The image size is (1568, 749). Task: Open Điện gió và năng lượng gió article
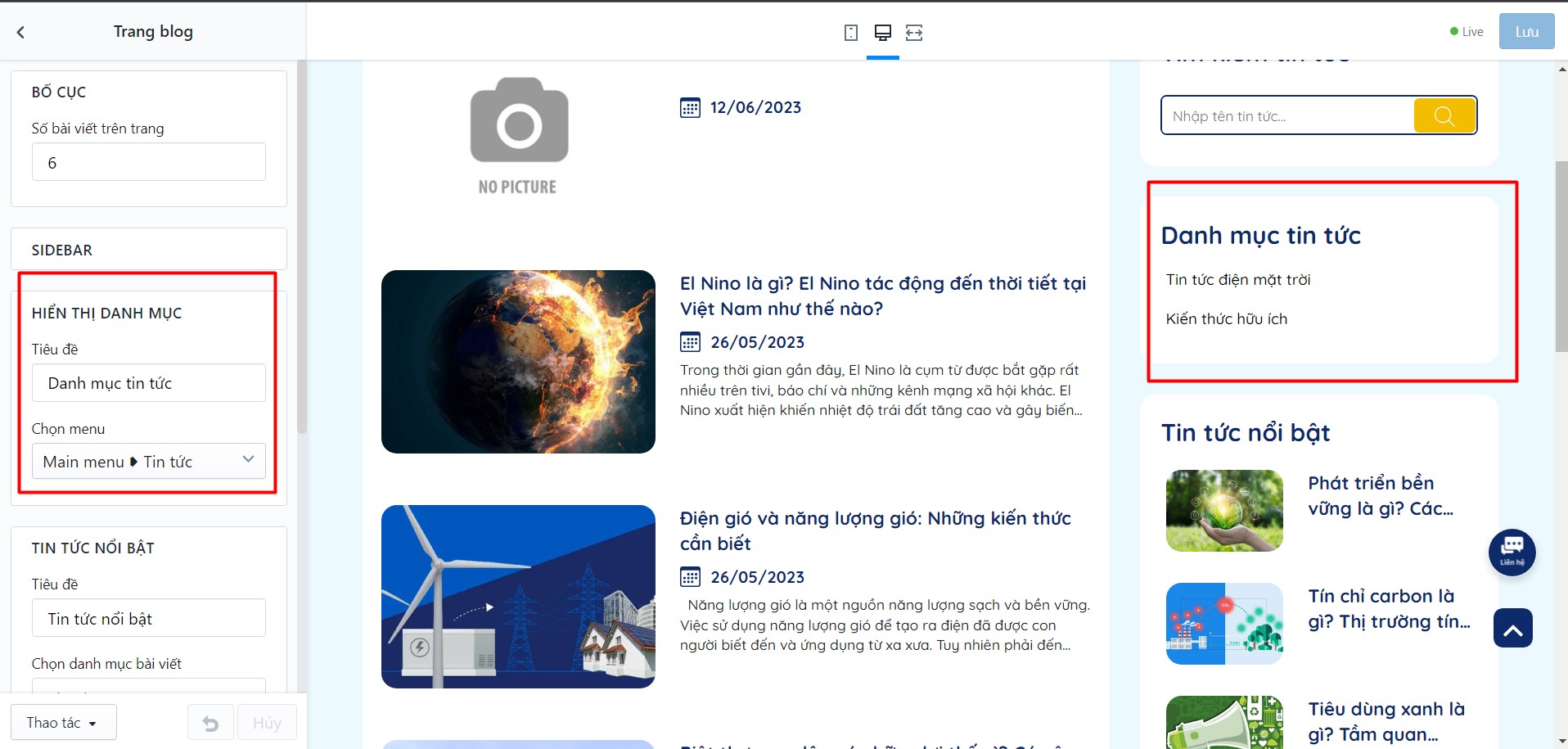[x=876, y=530]
